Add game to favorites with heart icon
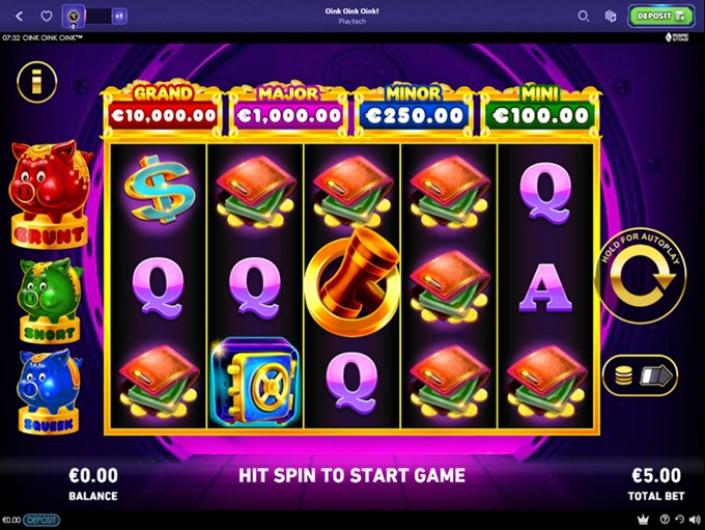 [46, 16]
